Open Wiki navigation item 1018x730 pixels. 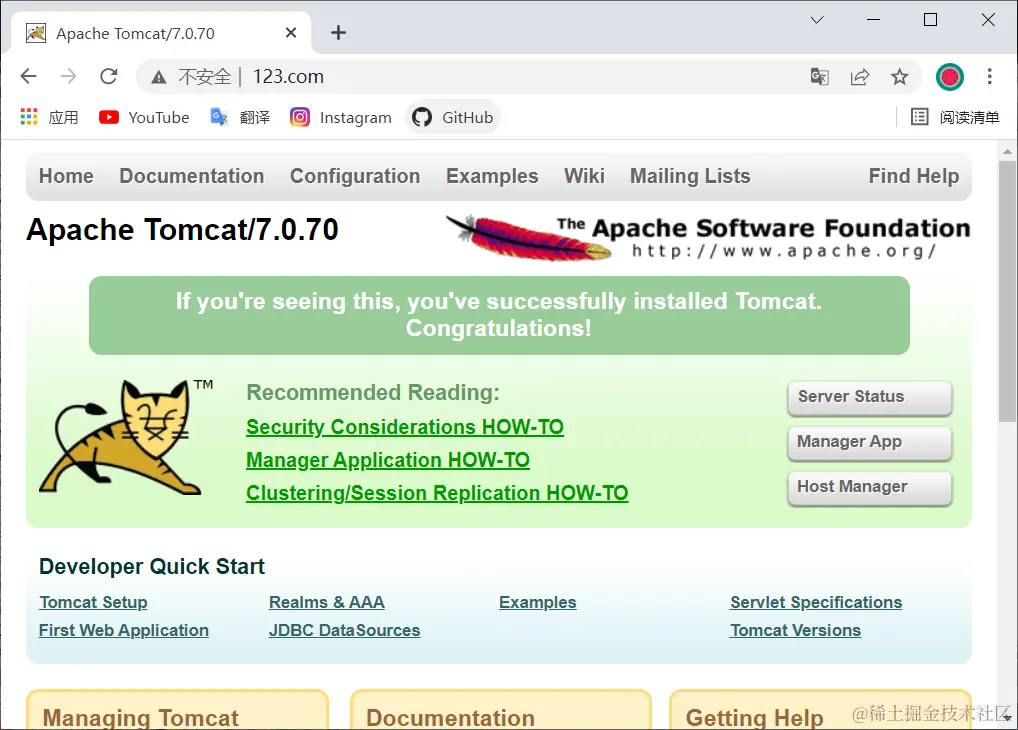coord(584,176)
